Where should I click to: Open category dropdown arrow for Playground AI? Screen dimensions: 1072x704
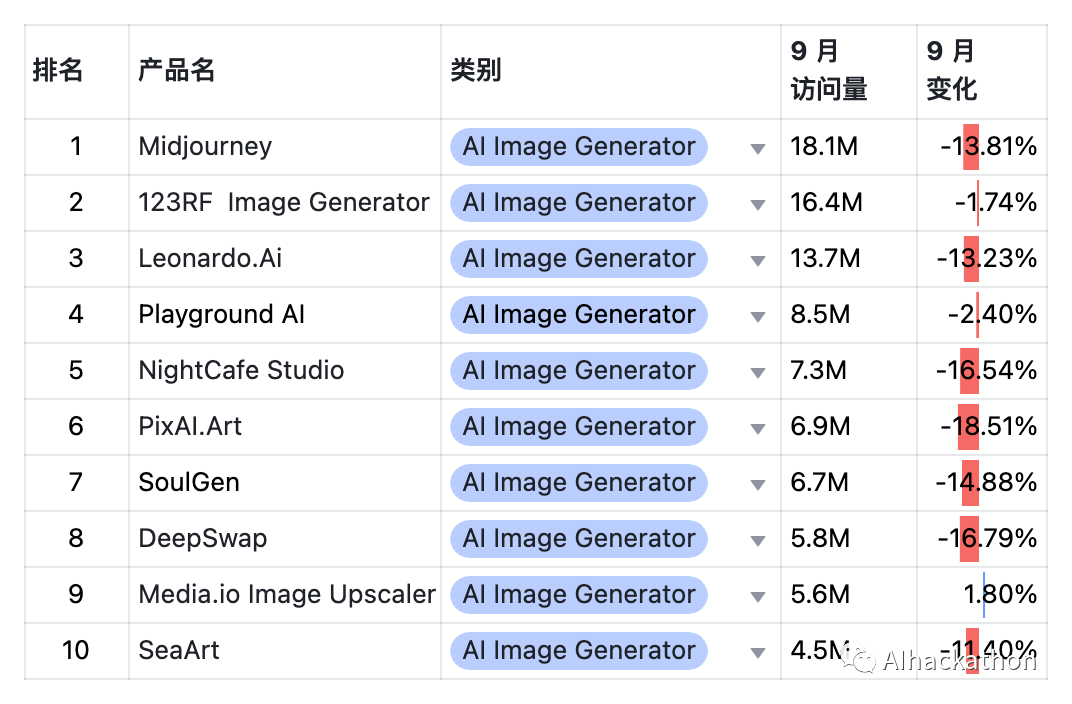(758, 316)
